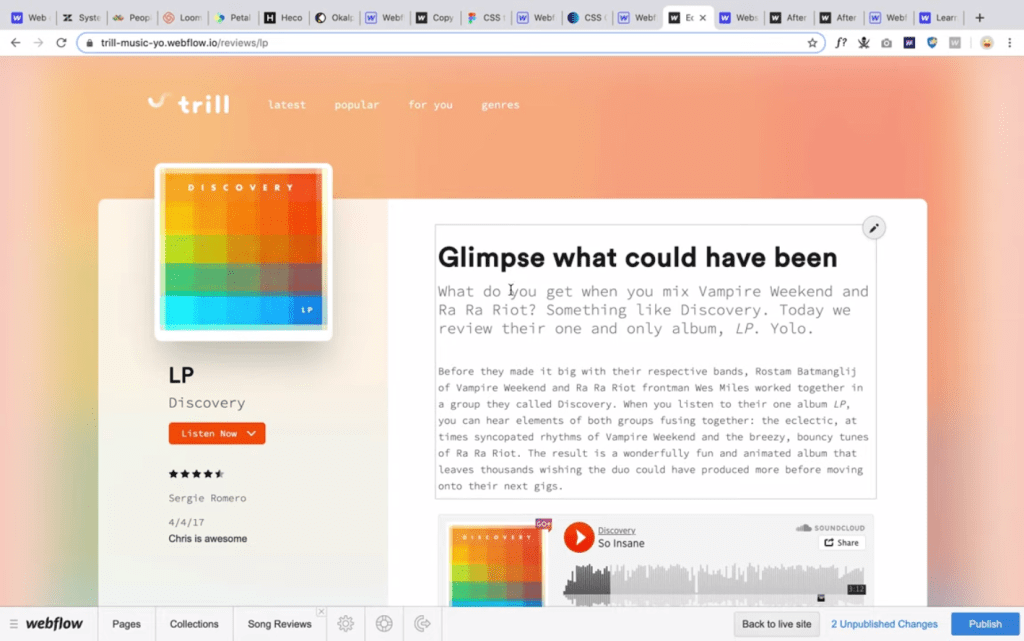
Task: Click the SoundCloud logo in player
Action: [830, 527]
